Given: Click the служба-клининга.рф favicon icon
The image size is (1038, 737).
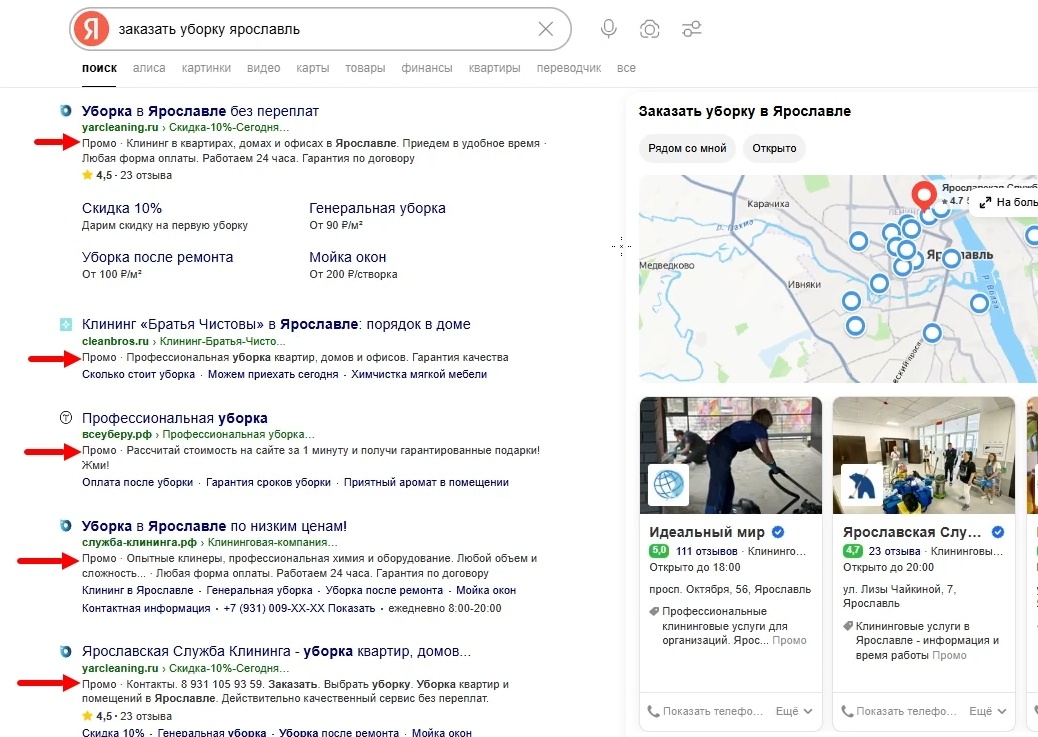Looking at the screenshot, I should click(66, 526).
